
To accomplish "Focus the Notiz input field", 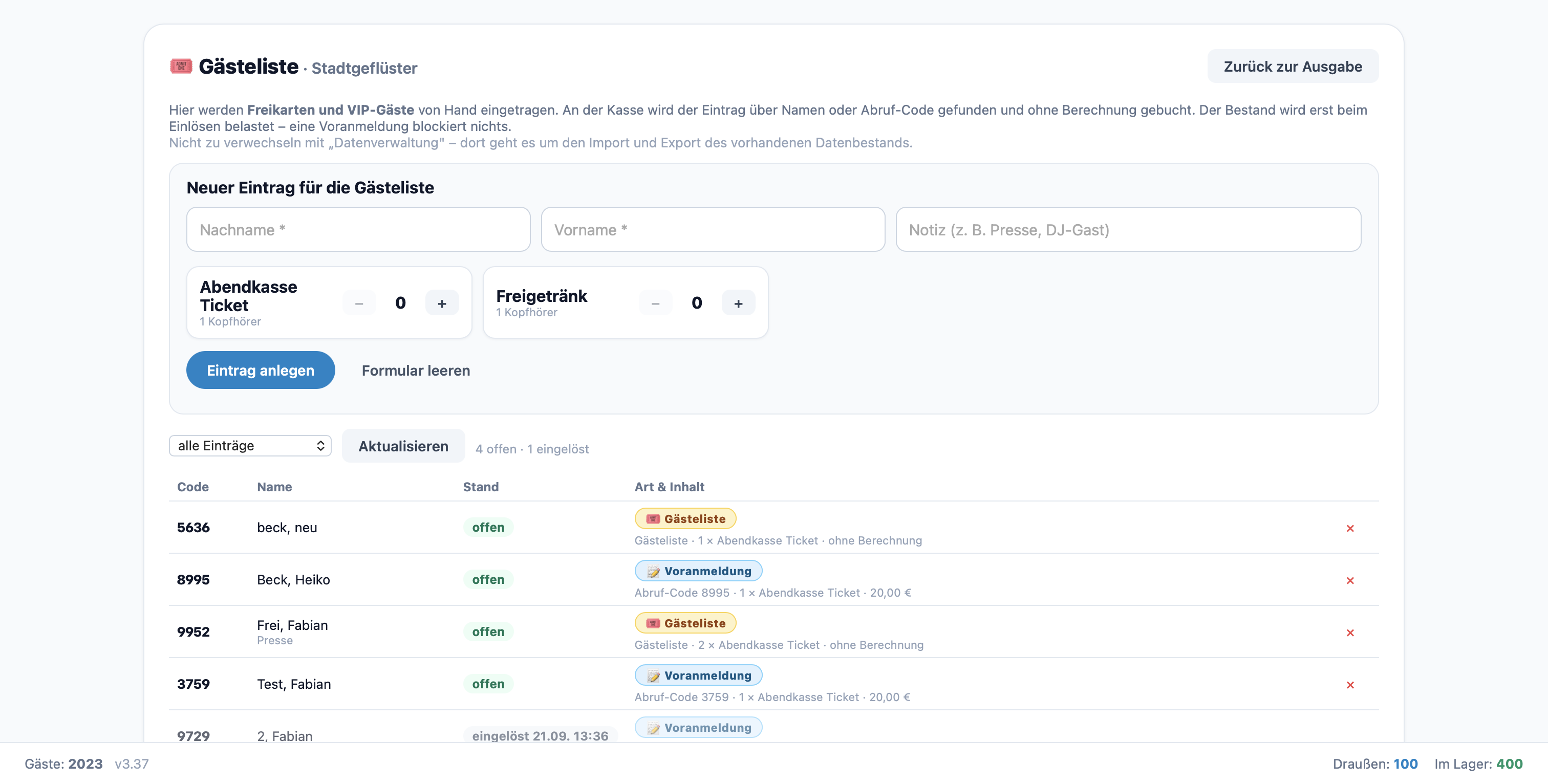I will pyautogui.click(x=1128, y=229).
